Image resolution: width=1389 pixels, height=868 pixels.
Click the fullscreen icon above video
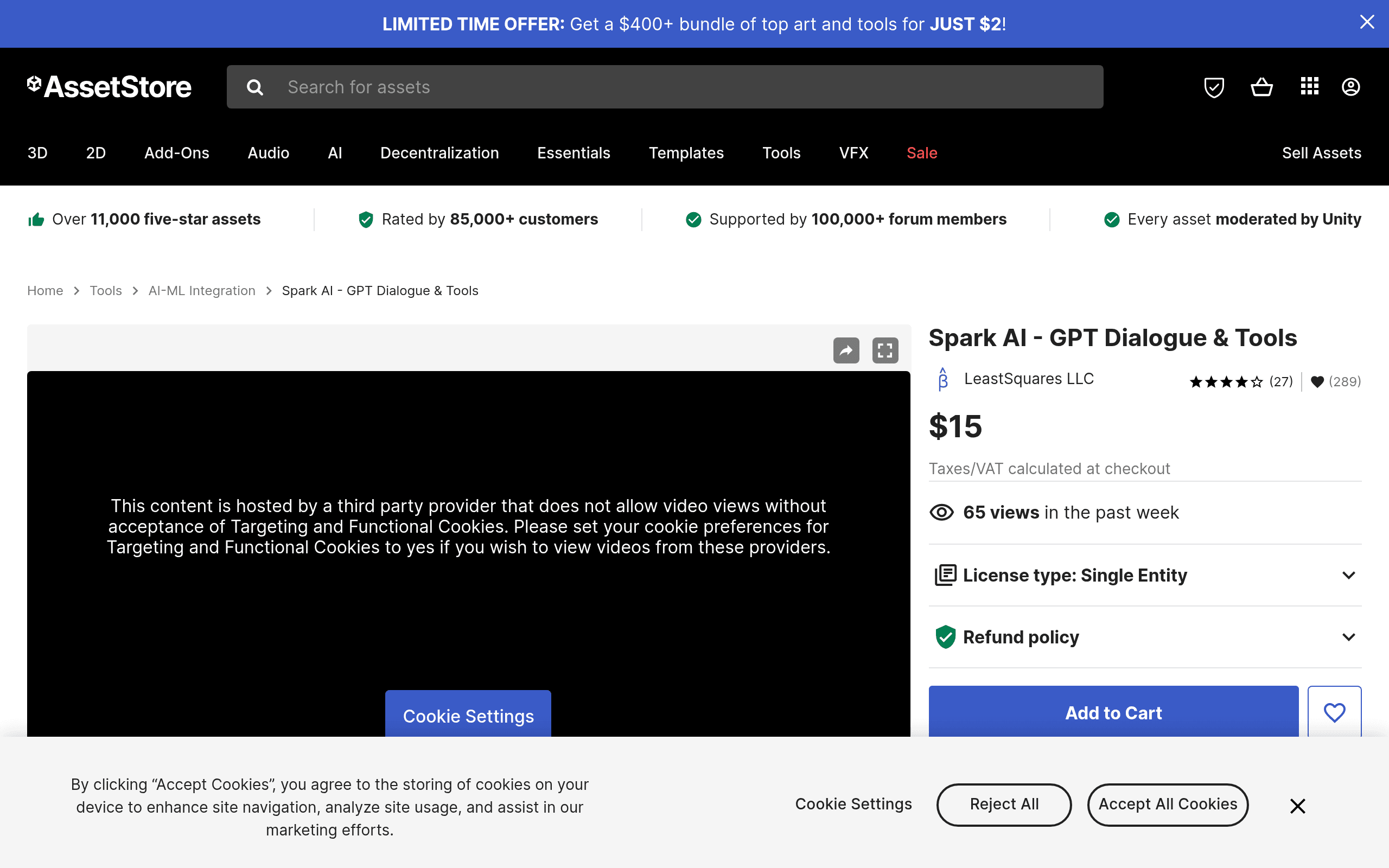885,350
